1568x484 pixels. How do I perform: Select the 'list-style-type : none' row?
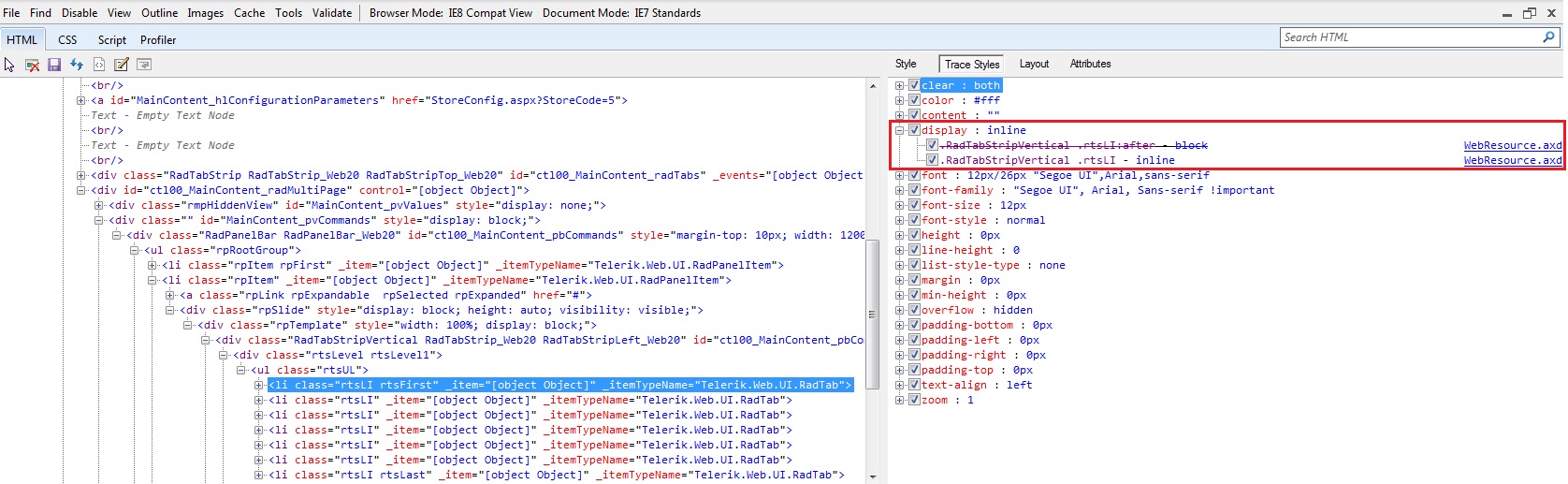[x=993, y=265]
